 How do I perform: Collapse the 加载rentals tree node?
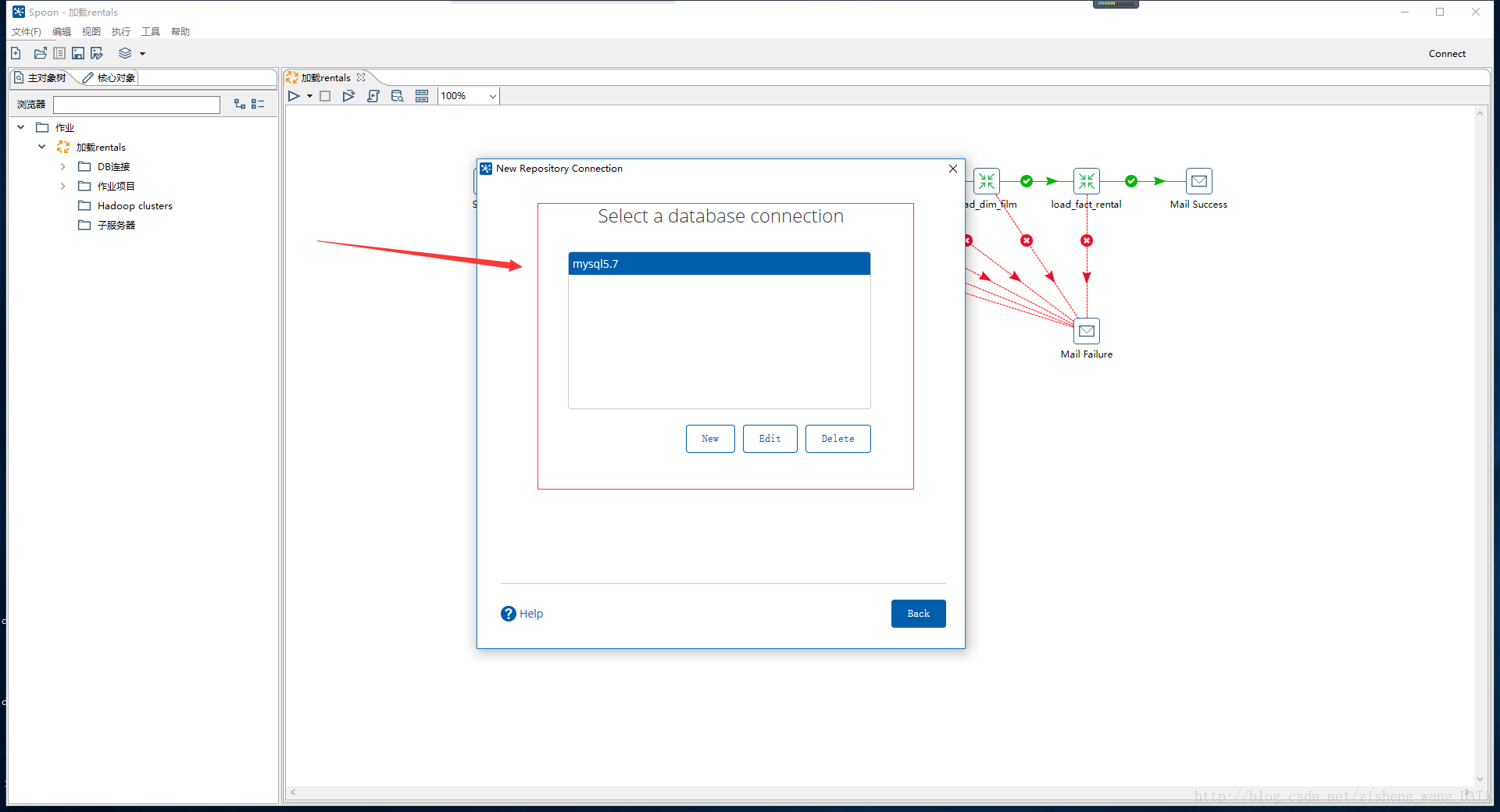coord(42,147)
